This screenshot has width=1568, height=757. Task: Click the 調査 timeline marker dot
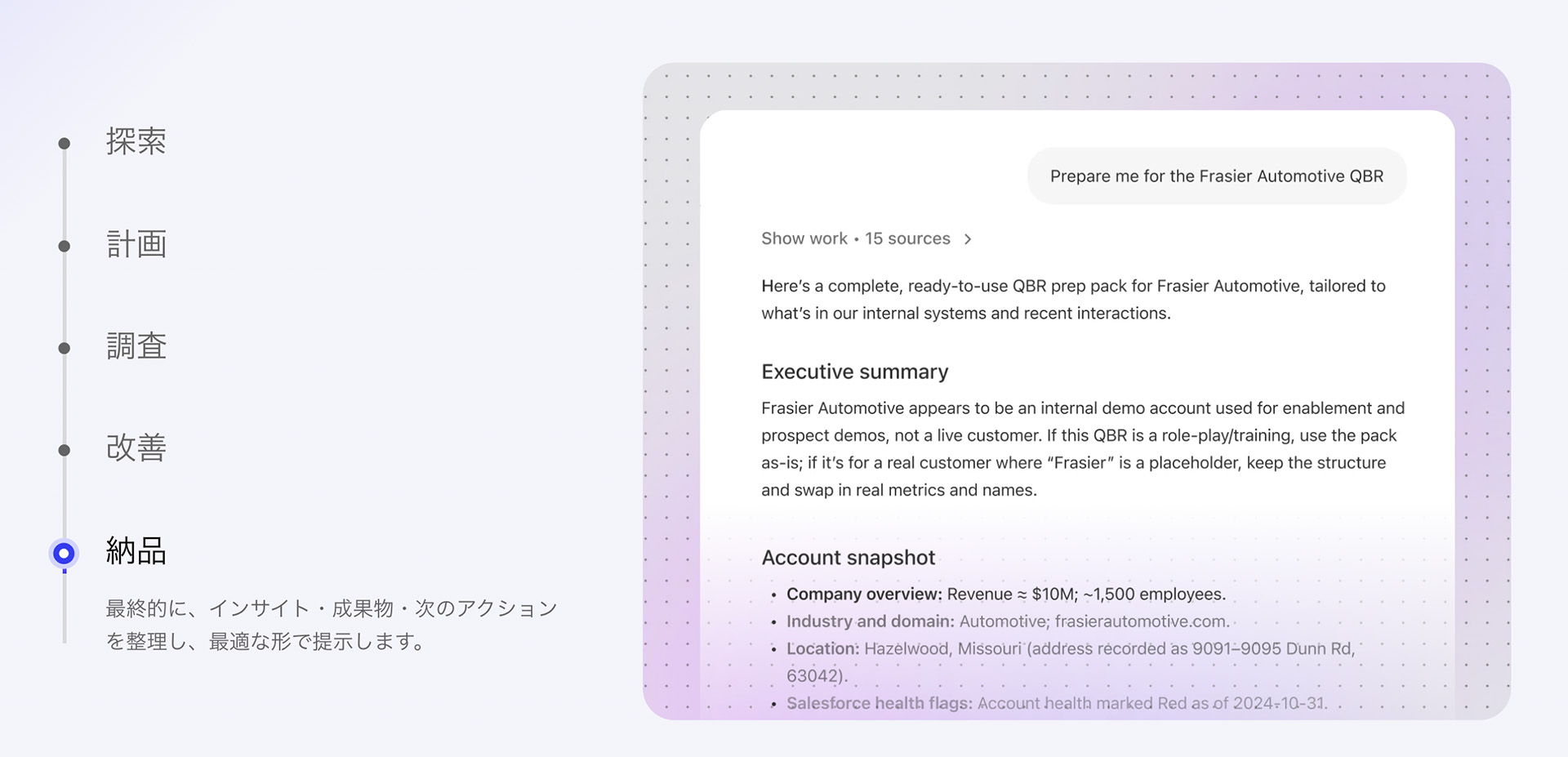65,348
